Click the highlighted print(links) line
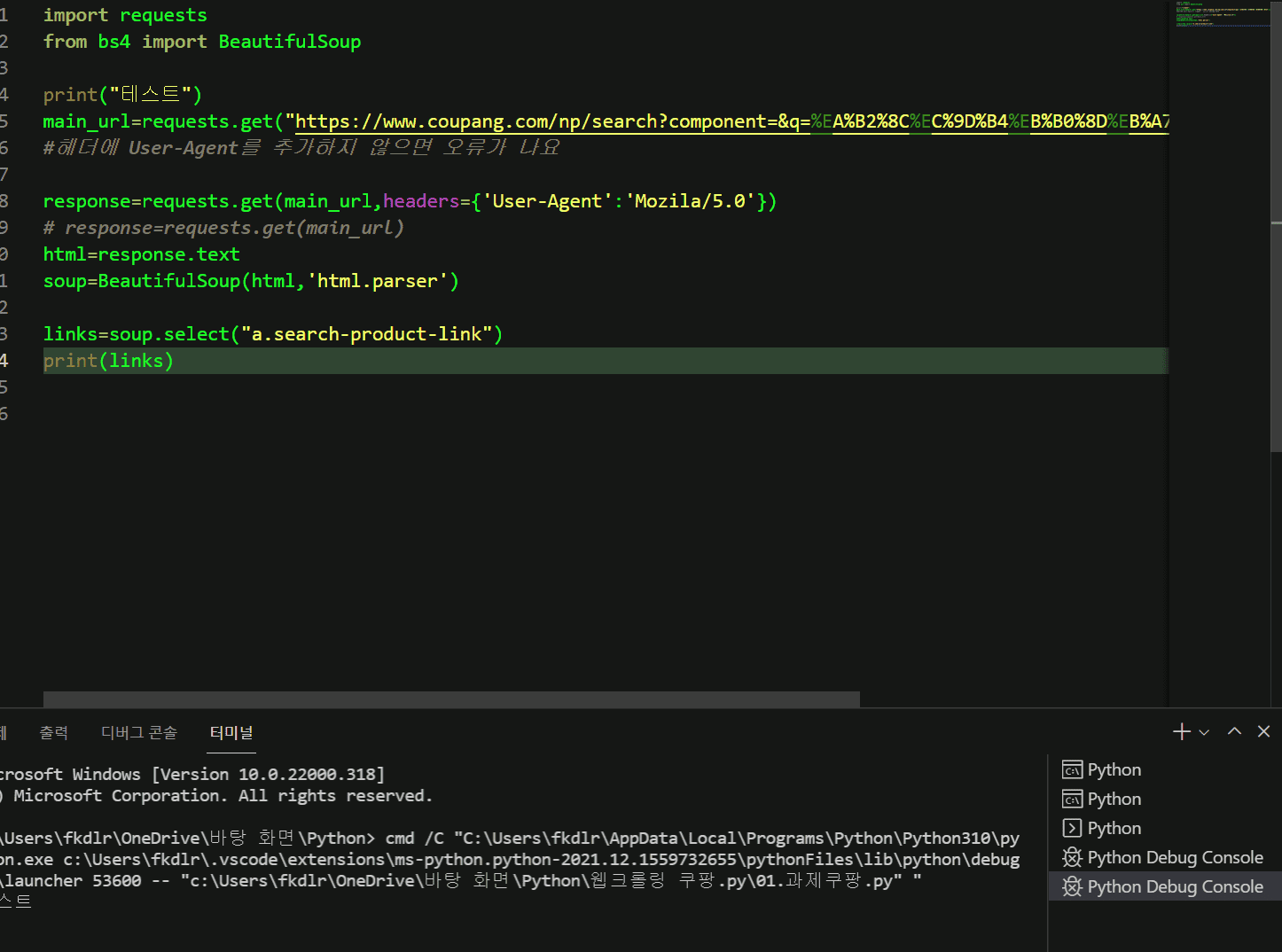 (606, 361)
